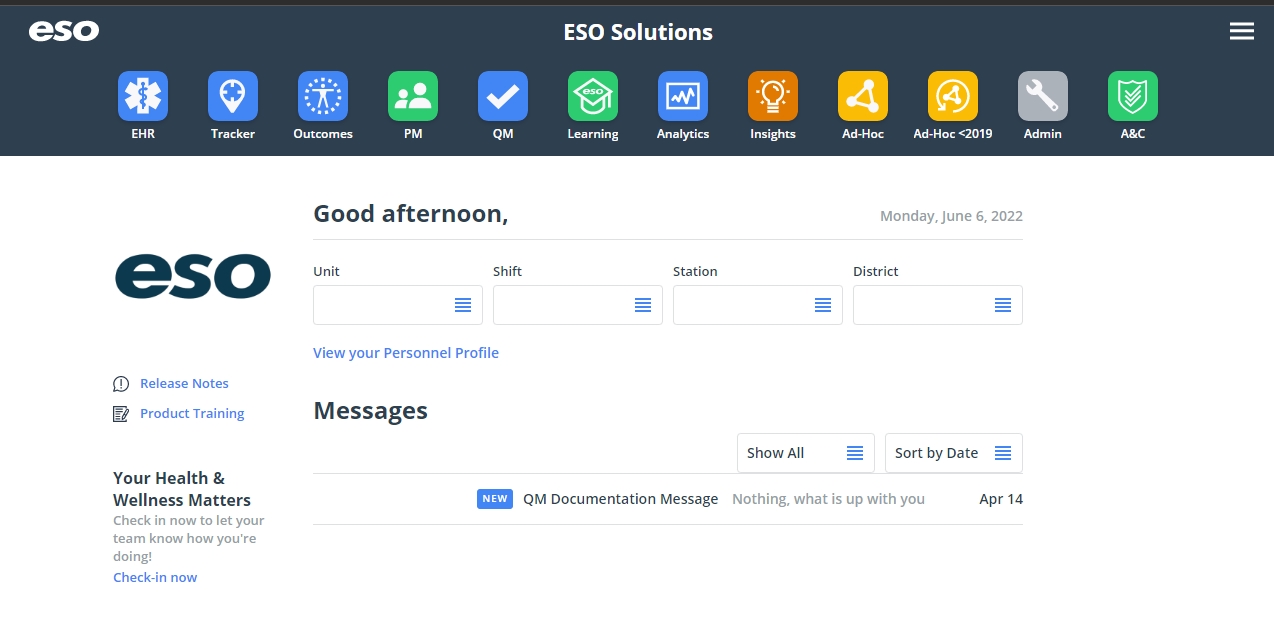View your Personnel Profile link
The height and width of the screenshot is (627, 1274).
(406, 353)
